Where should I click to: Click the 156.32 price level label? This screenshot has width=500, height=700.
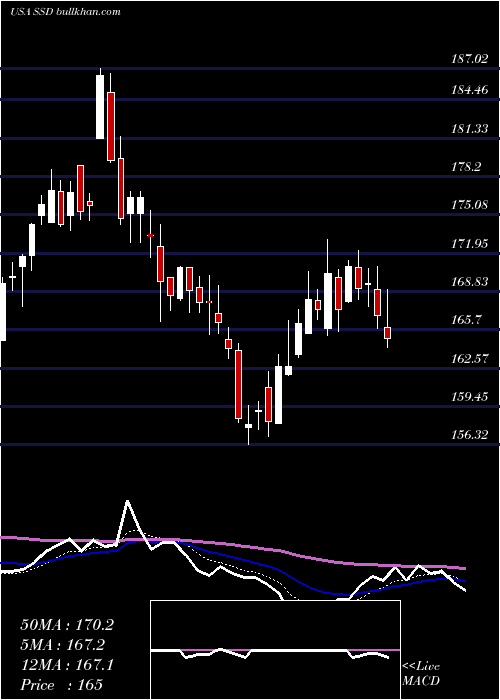pos(470,434)
